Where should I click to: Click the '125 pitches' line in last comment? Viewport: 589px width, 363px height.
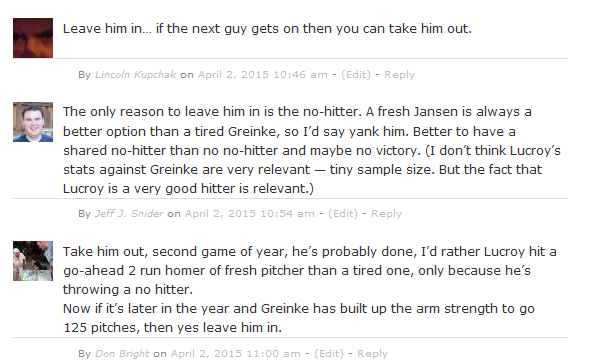click(172, 327)
